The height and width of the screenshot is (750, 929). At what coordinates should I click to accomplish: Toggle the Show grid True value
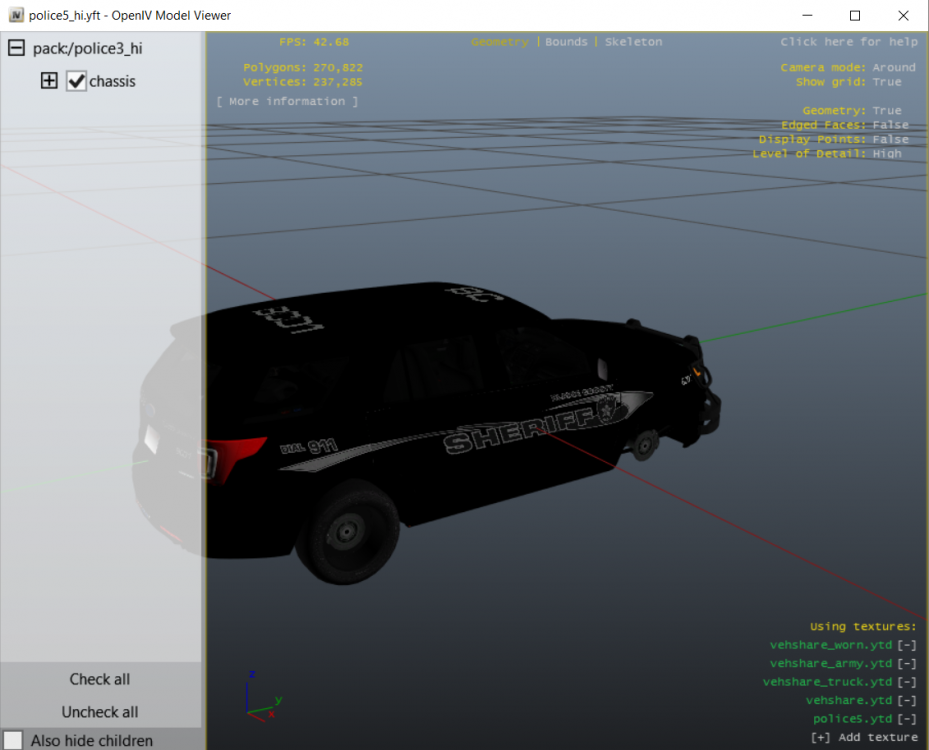pos(886,82)
